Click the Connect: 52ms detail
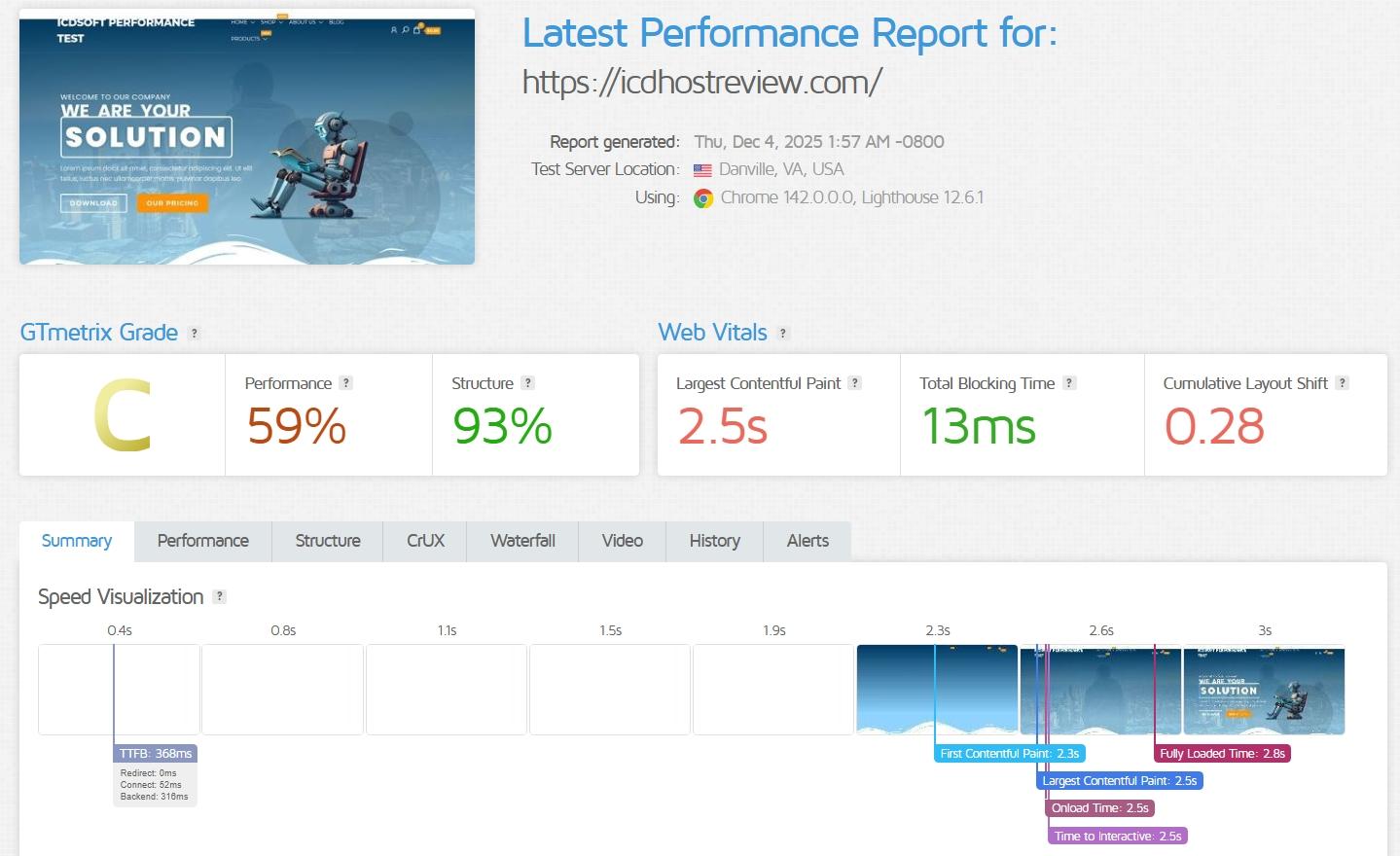 coord(151,785)
